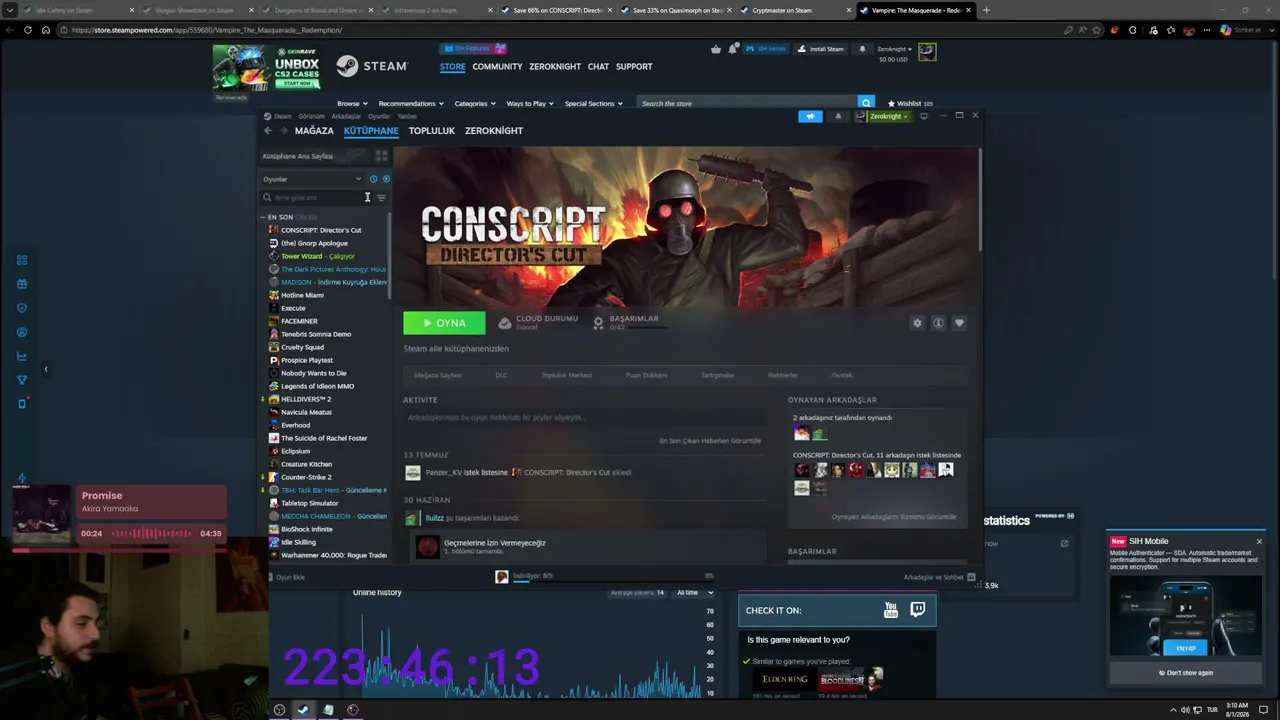Open the Wishlist link on store page
Screen dimensions: 1280x720
point(910,103)
